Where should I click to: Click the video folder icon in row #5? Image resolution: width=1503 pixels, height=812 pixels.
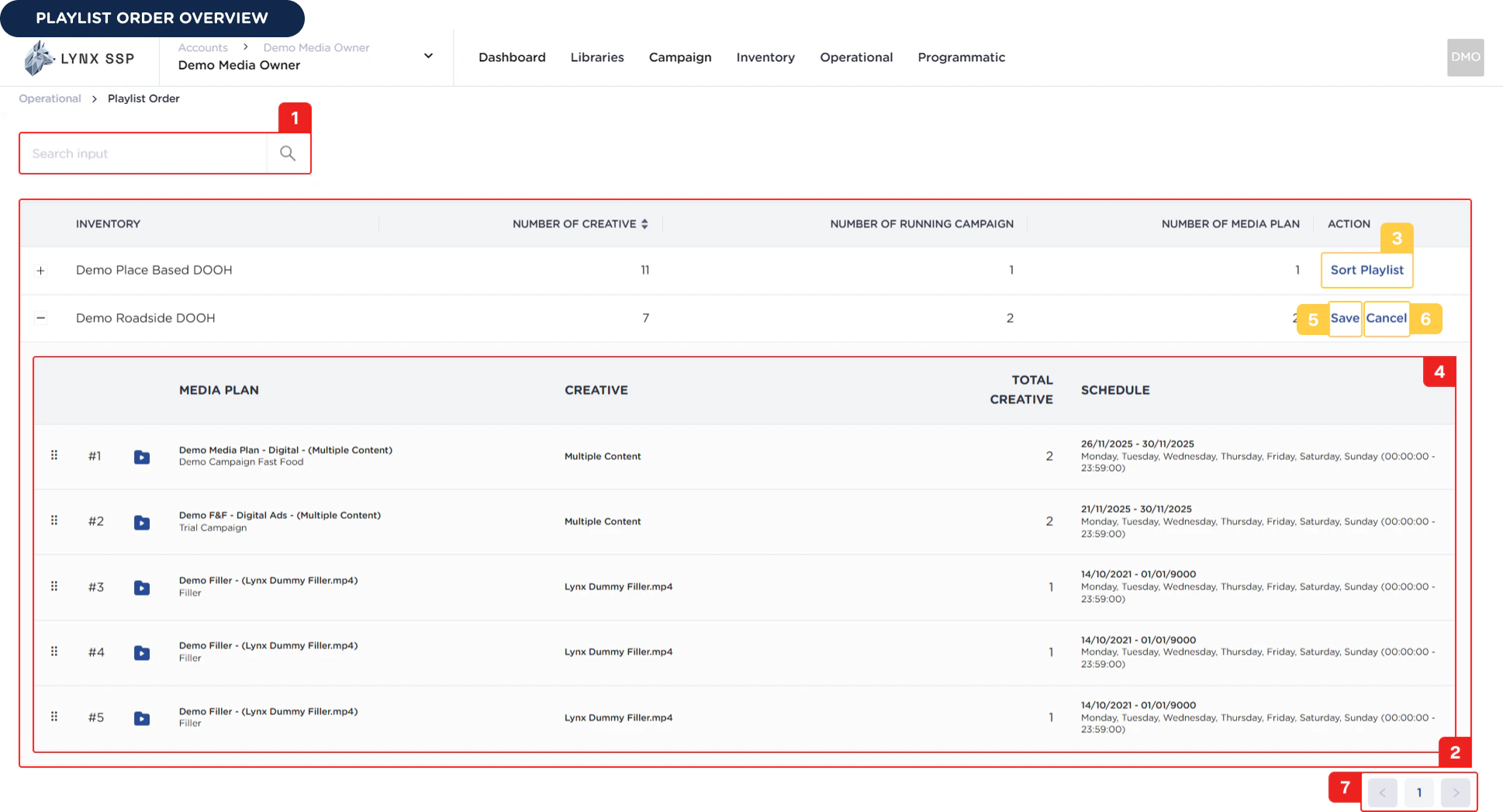[142, 718]
